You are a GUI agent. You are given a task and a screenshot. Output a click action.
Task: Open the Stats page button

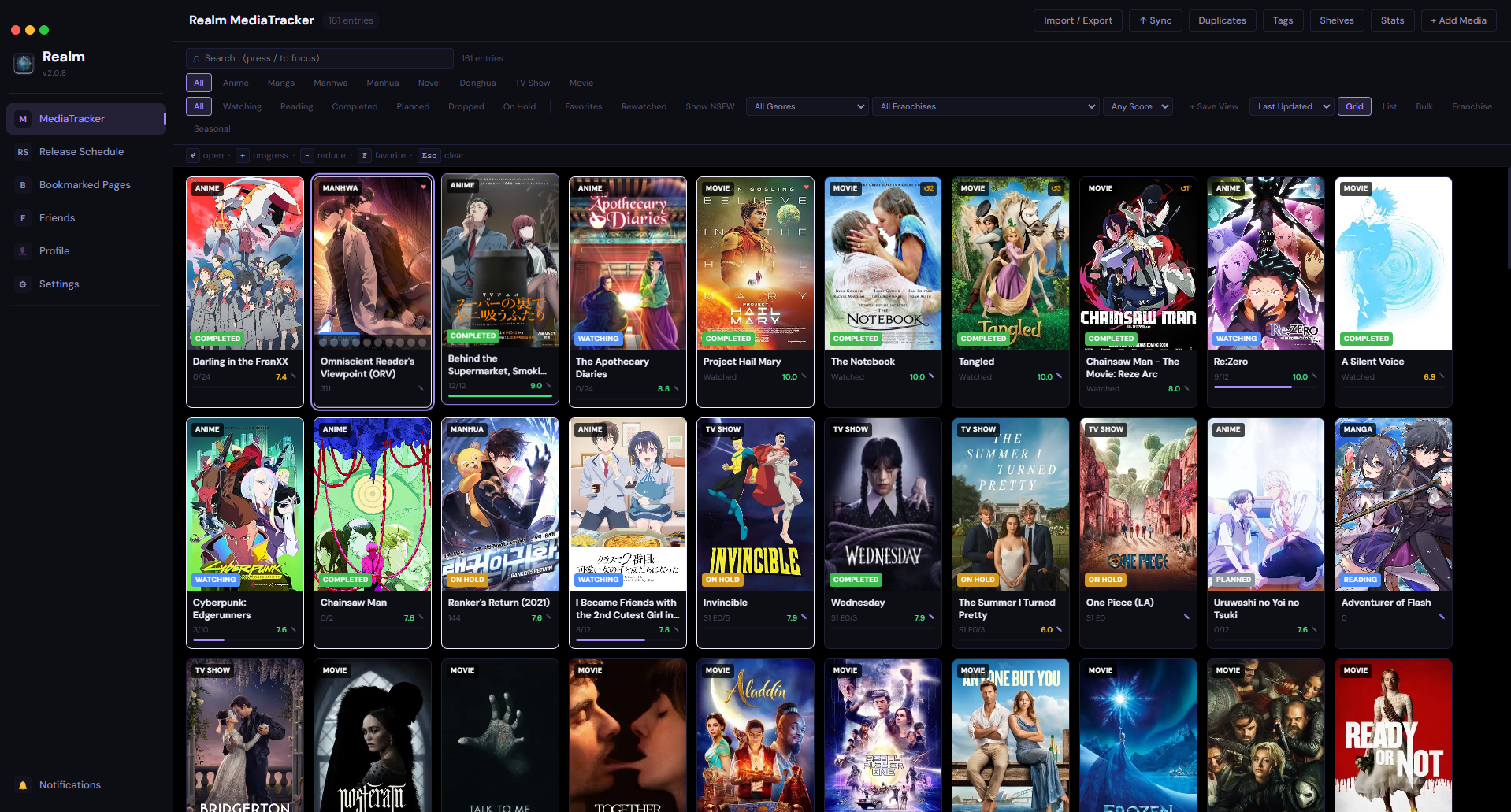[x=1392, y=20]
